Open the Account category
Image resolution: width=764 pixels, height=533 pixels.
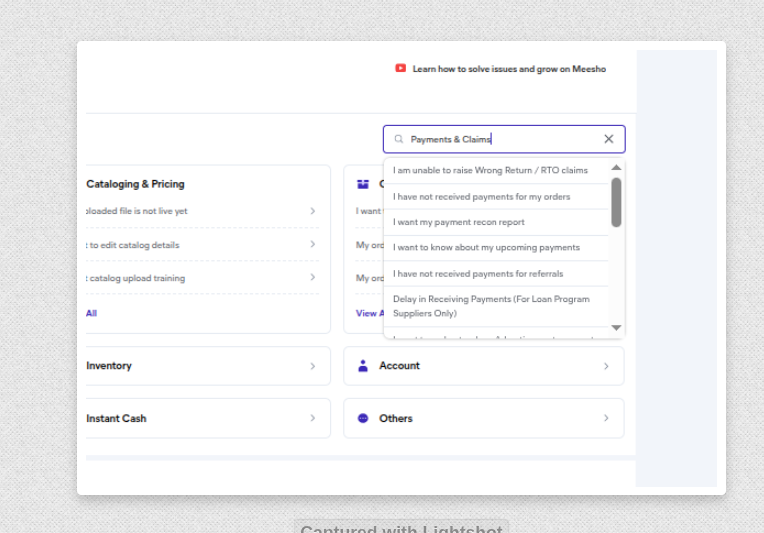pos(484,366)
